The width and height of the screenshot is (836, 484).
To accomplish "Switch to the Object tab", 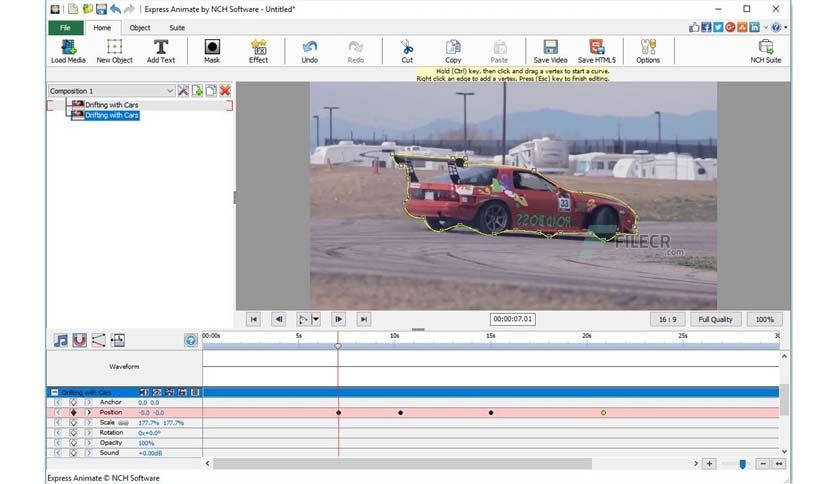I will [x=140, y=28].
